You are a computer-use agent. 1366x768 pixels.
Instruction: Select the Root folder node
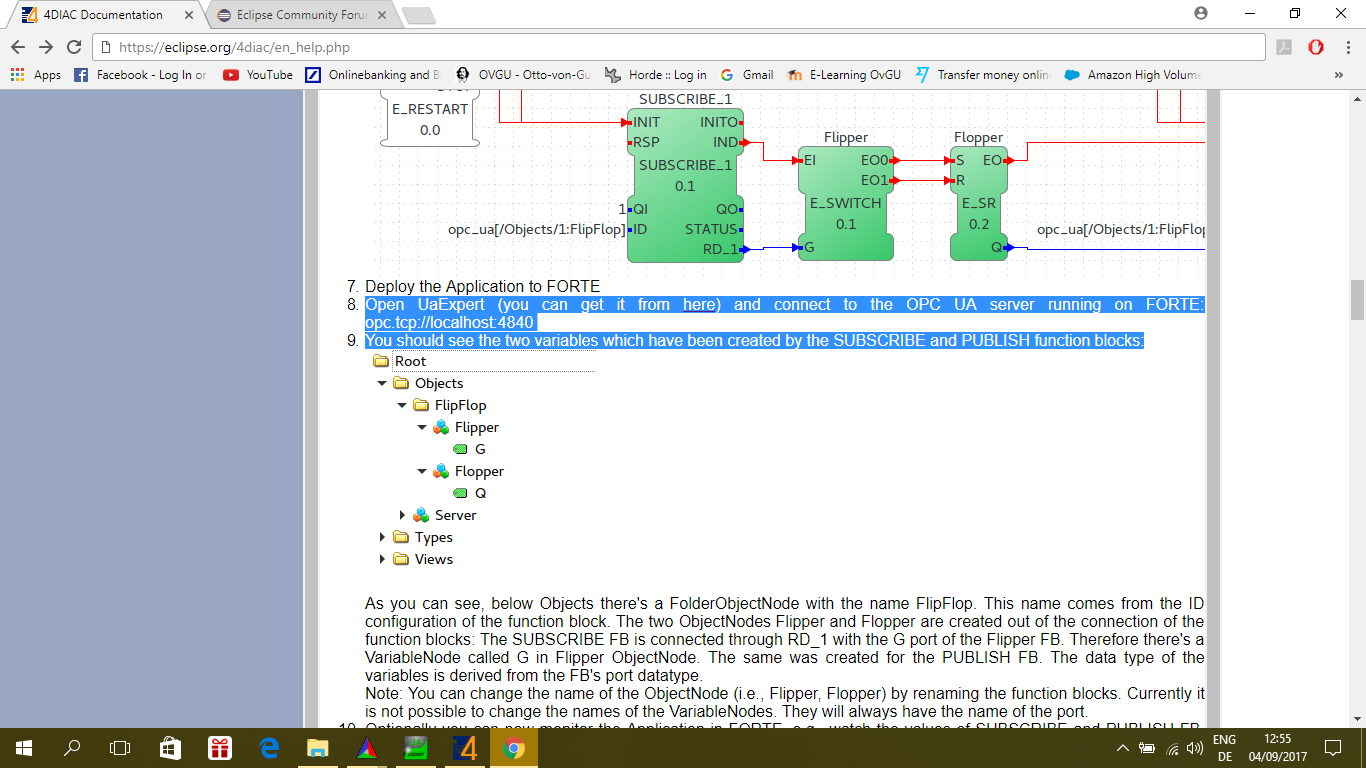[410, 361]
